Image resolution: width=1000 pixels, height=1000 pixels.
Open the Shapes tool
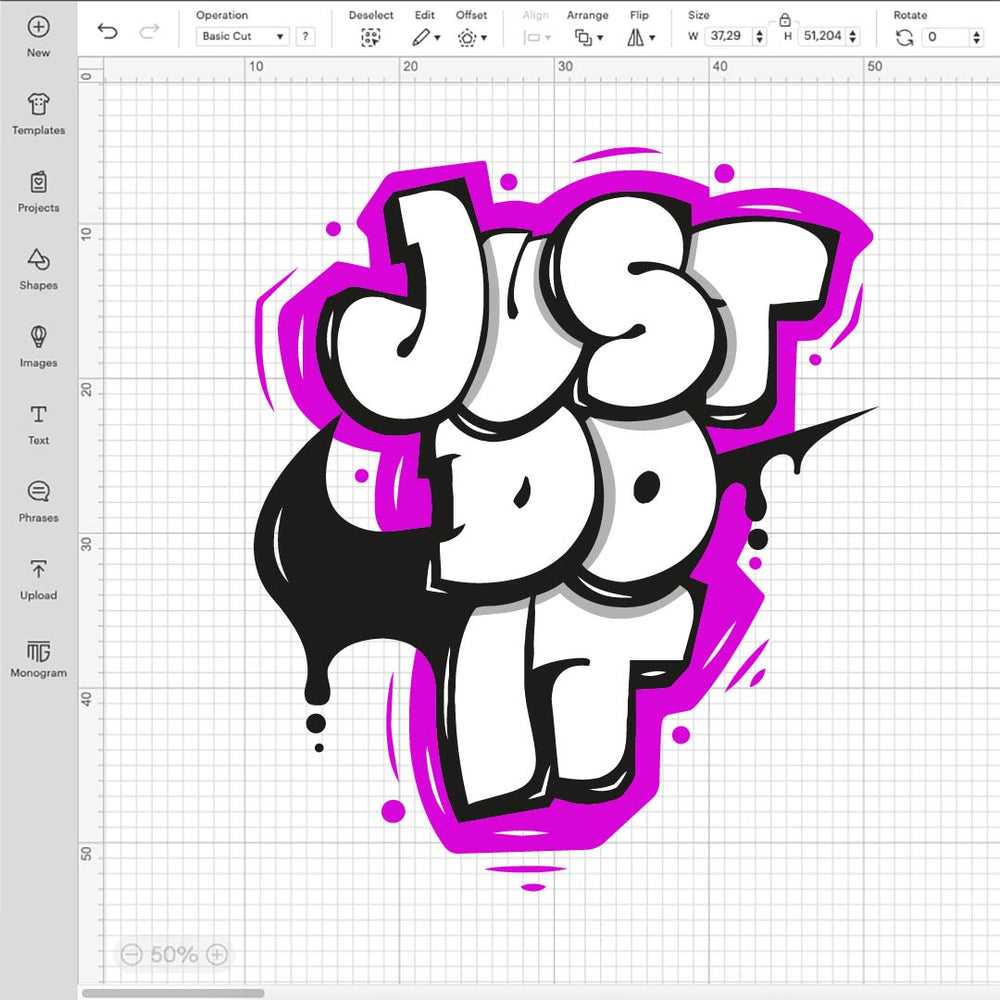[x=38, y=260]
